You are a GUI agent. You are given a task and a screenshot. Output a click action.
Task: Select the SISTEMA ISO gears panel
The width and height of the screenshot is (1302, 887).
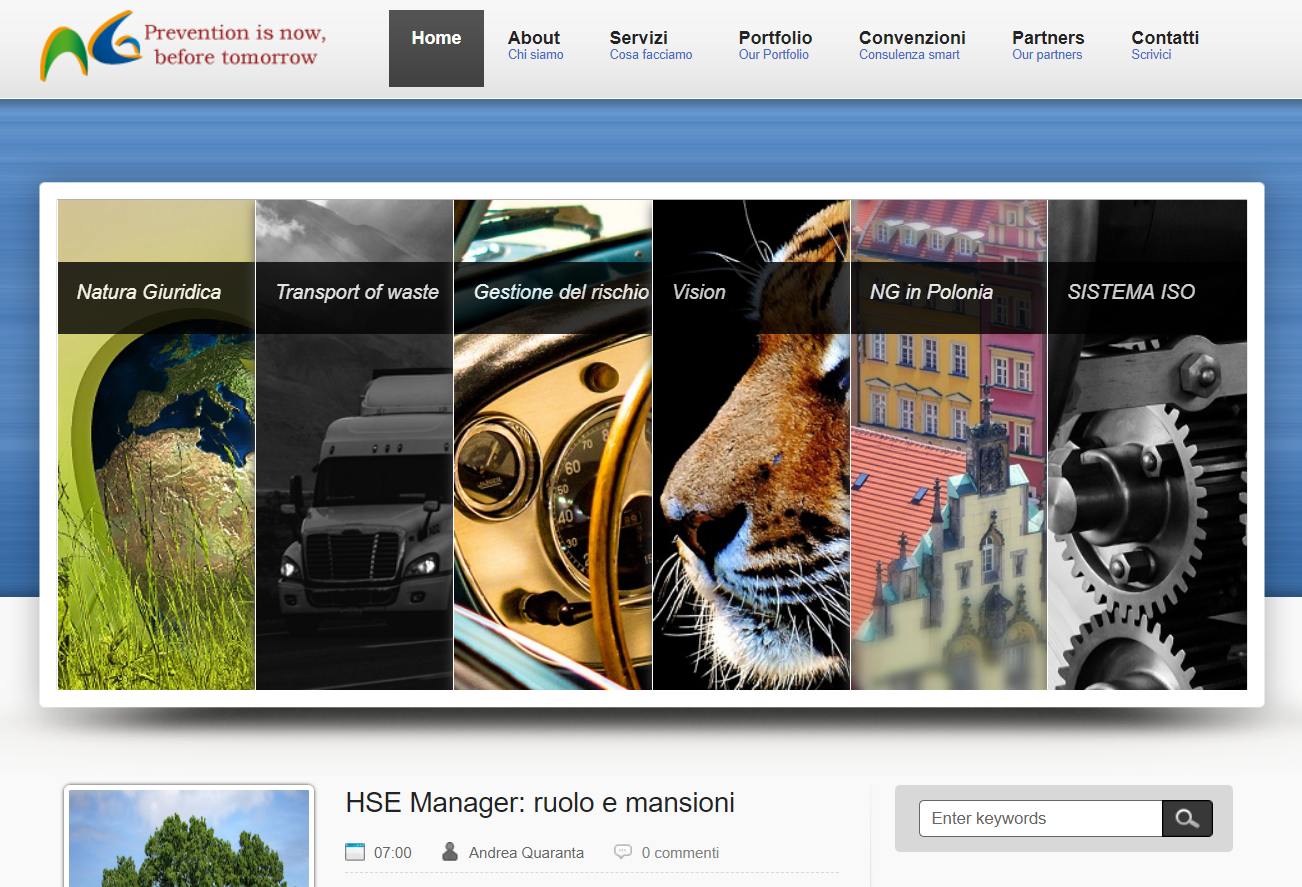[1147, 445]
